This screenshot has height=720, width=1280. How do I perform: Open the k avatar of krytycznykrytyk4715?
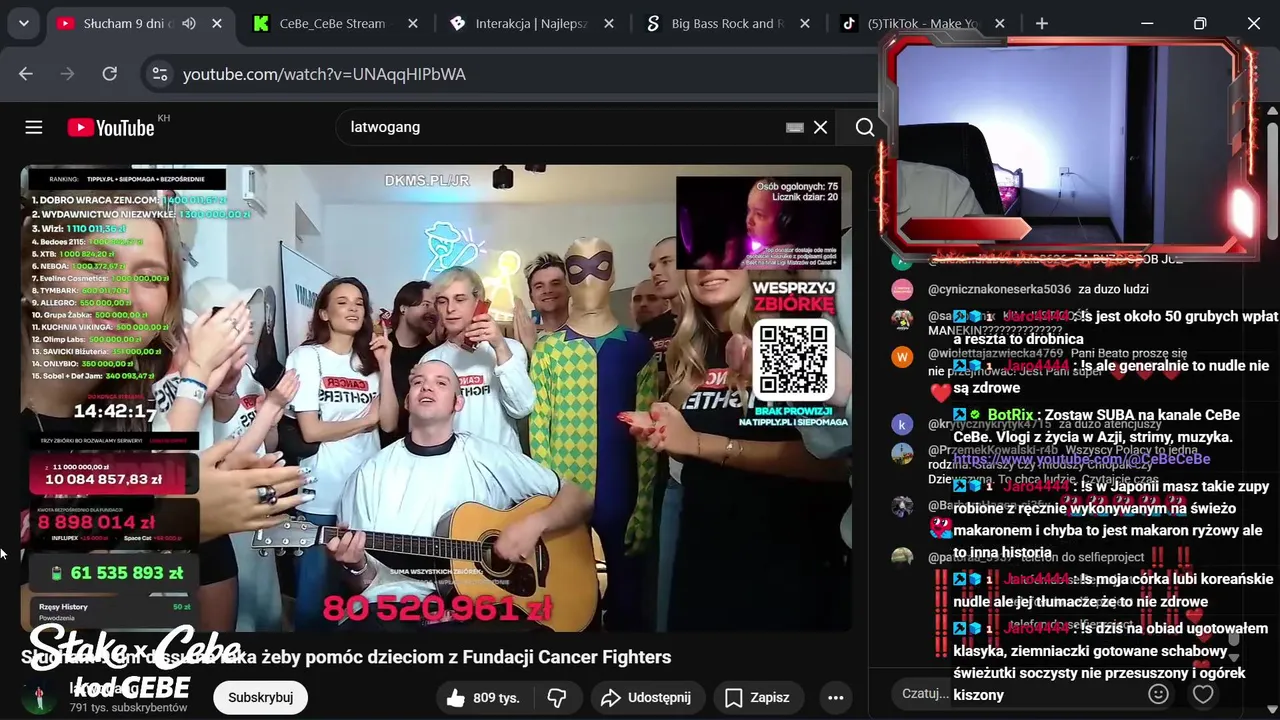coord(902,424)
